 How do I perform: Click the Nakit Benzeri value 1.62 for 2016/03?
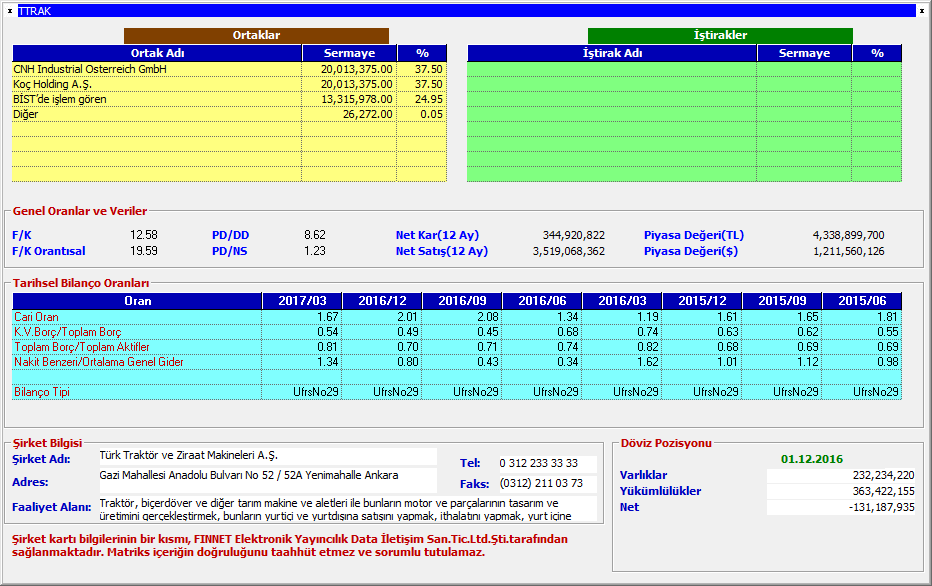pyautogui.click(x=648, y=361)
